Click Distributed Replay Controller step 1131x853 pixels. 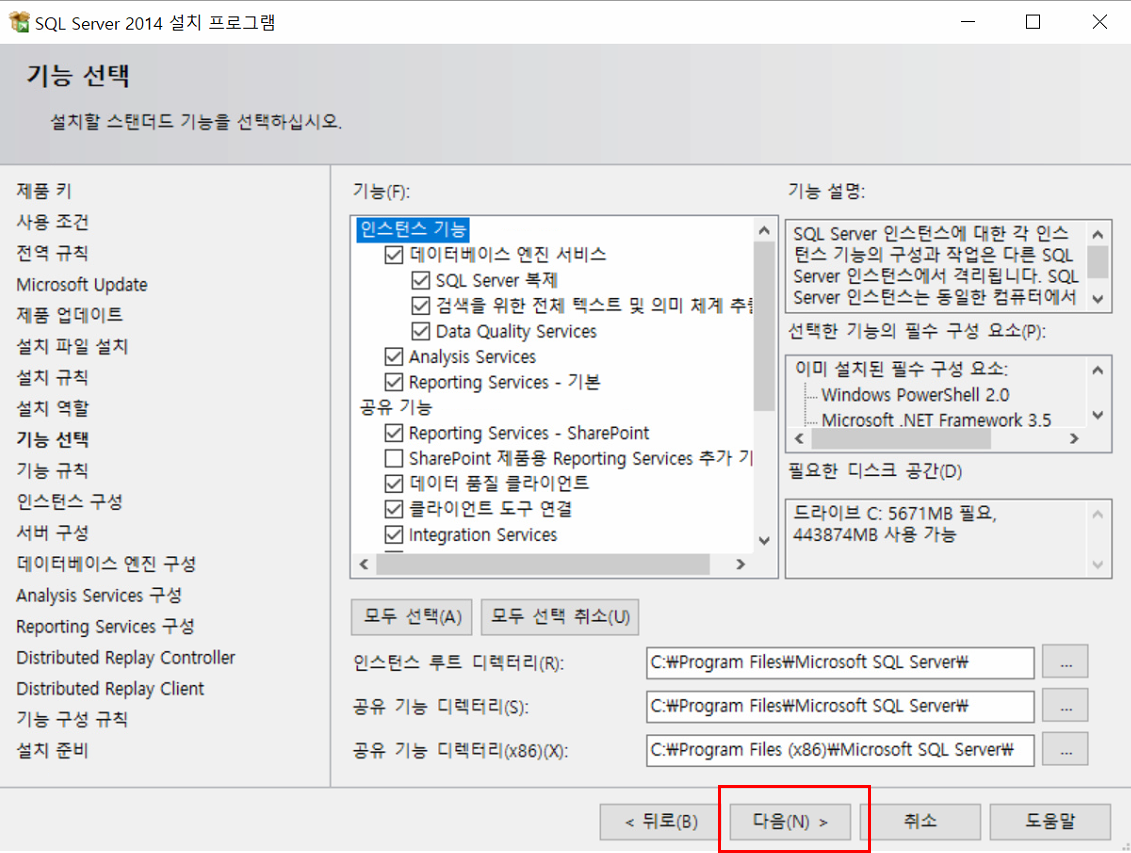(x=126, y=658)
